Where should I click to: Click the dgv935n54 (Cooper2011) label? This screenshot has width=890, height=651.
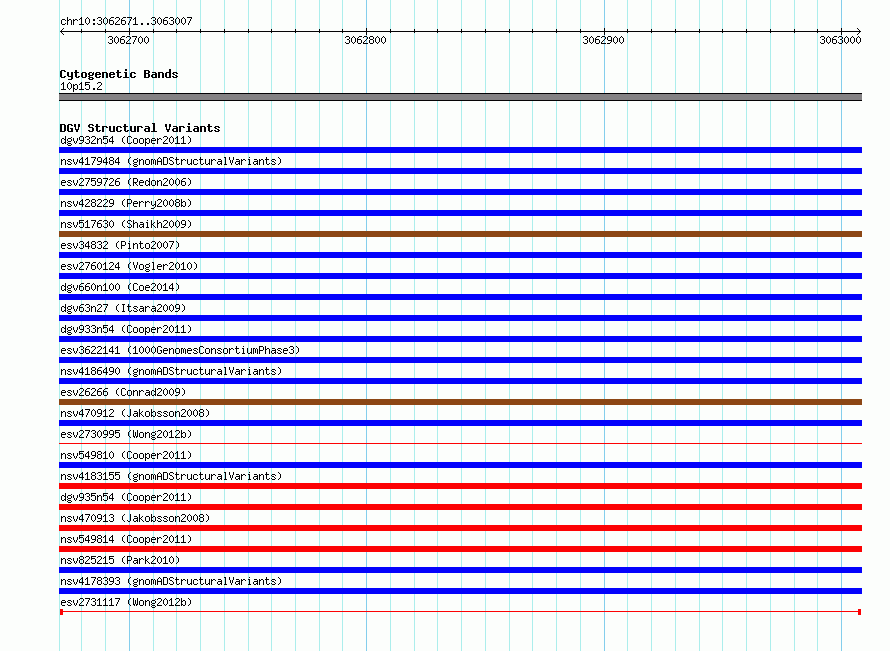coord(126,497)
